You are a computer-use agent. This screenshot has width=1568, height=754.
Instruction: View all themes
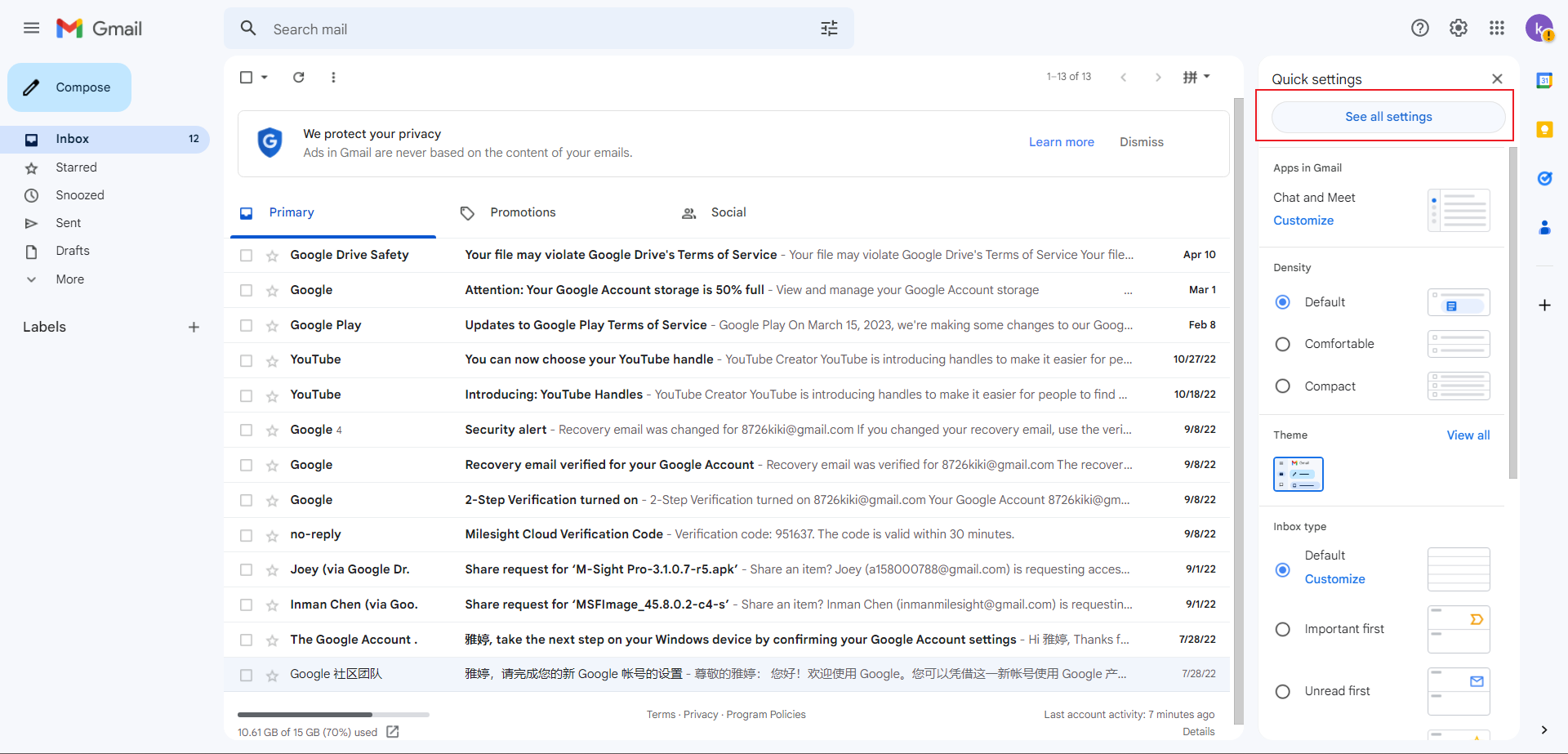[1468, 435]
